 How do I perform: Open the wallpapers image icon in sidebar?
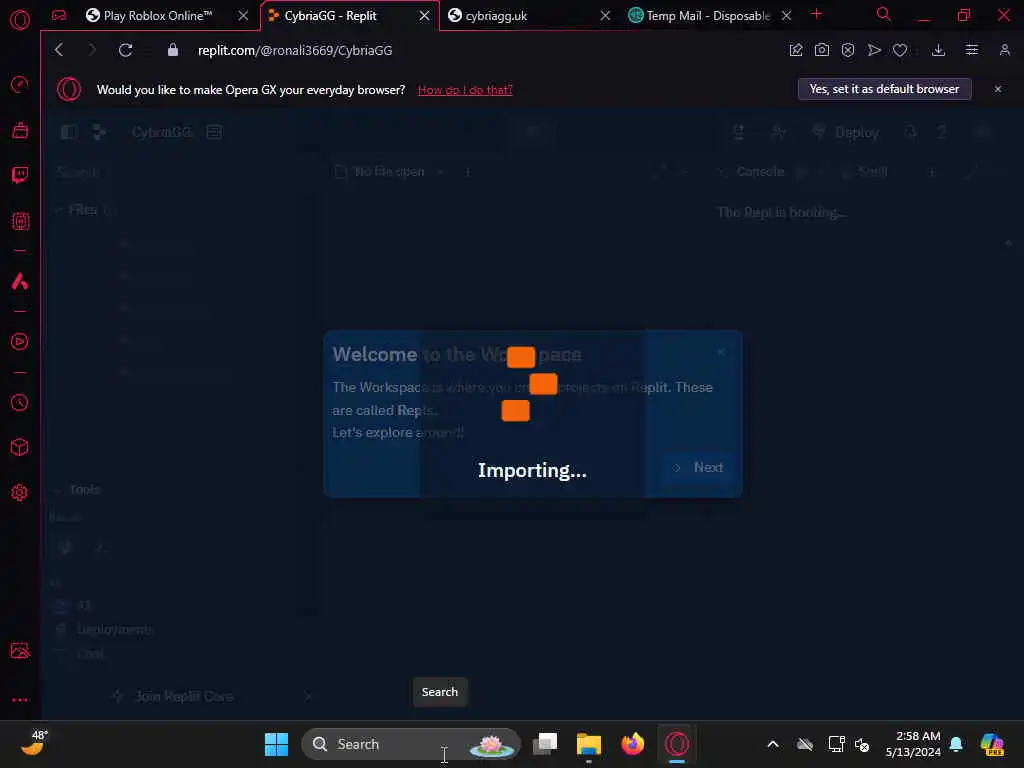[x=20, y=650]
